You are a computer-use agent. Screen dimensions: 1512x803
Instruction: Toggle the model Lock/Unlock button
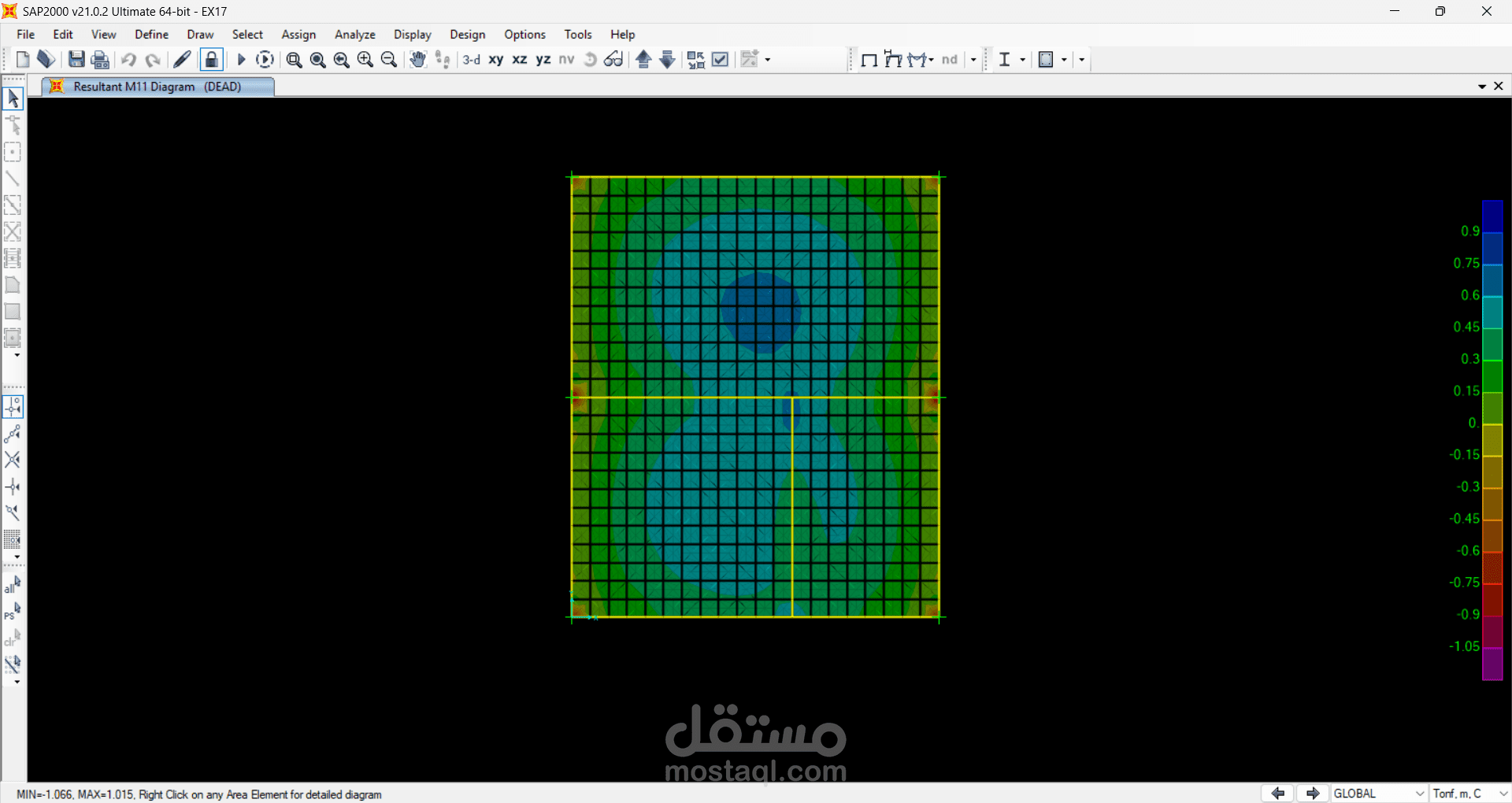(211, 60)
